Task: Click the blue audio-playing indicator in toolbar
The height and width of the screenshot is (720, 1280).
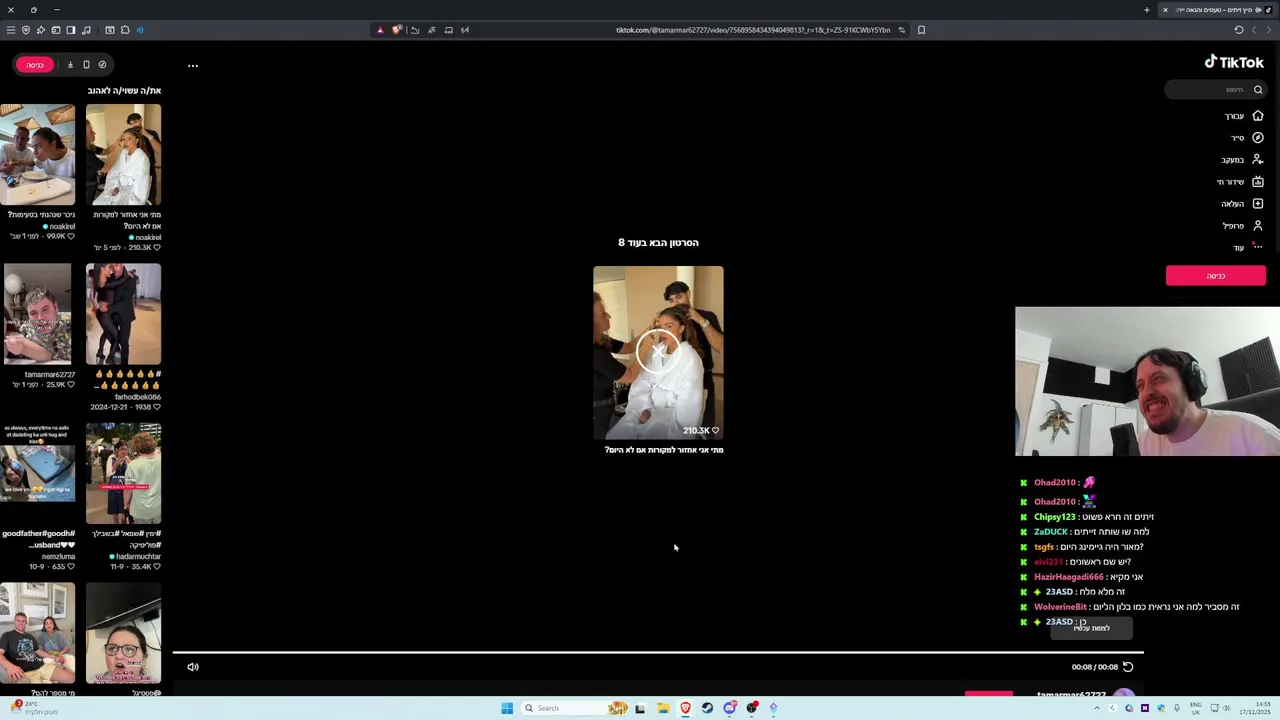Action: [x=140, y=30]
